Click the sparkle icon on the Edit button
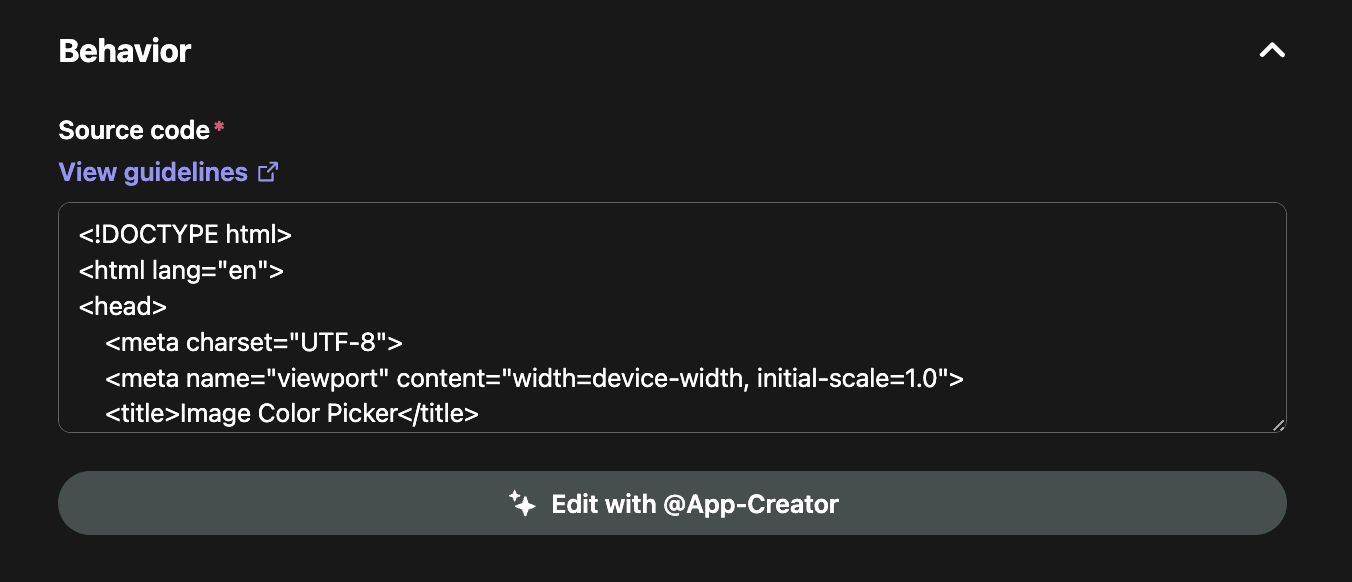 [522, 503]
